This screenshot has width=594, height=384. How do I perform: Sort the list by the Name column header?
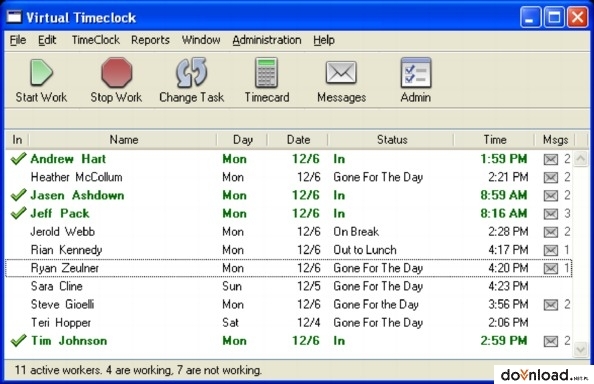click(123, 140)
